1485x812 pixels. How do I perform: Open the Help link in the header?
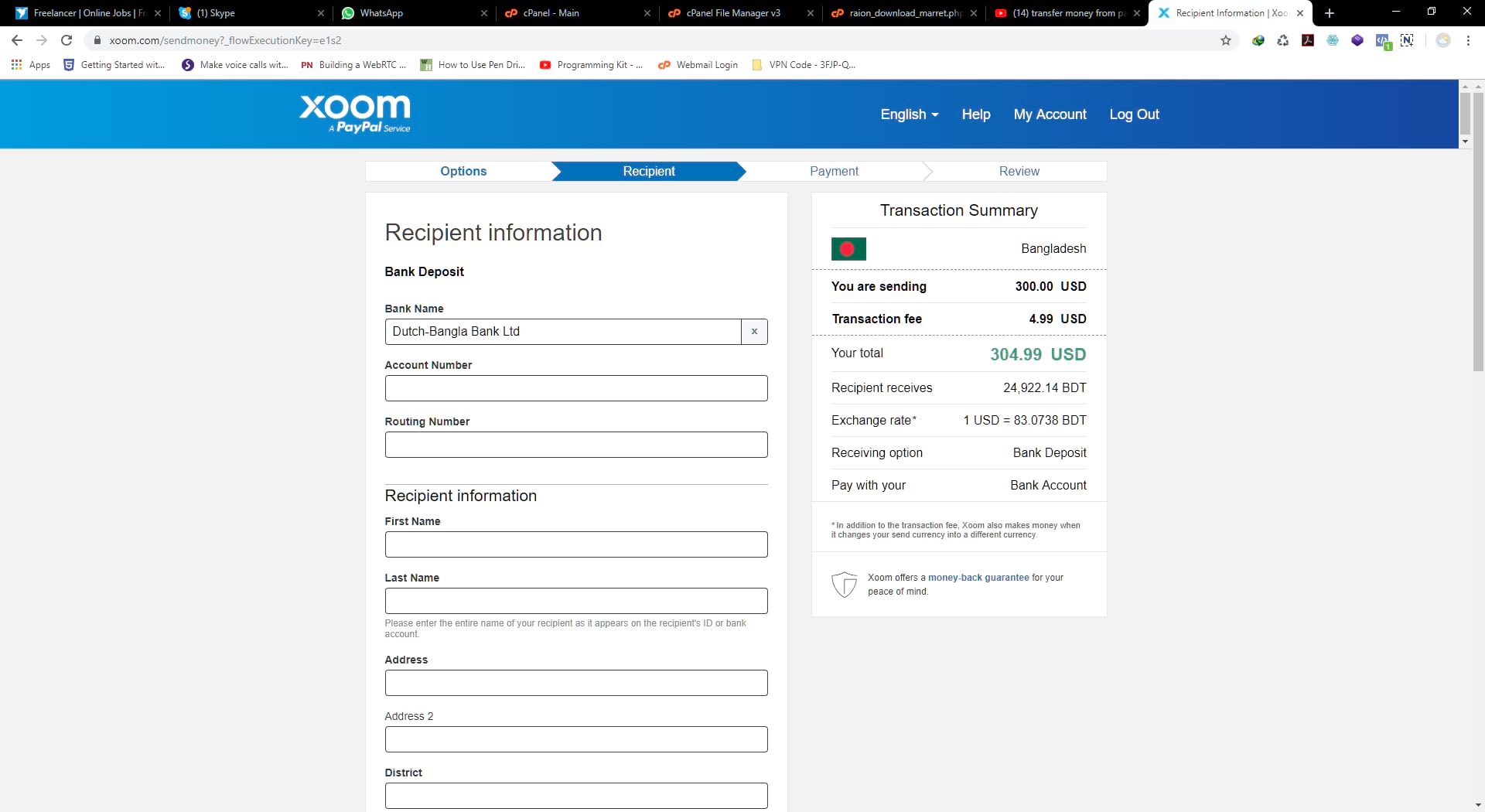coord(976,114)
